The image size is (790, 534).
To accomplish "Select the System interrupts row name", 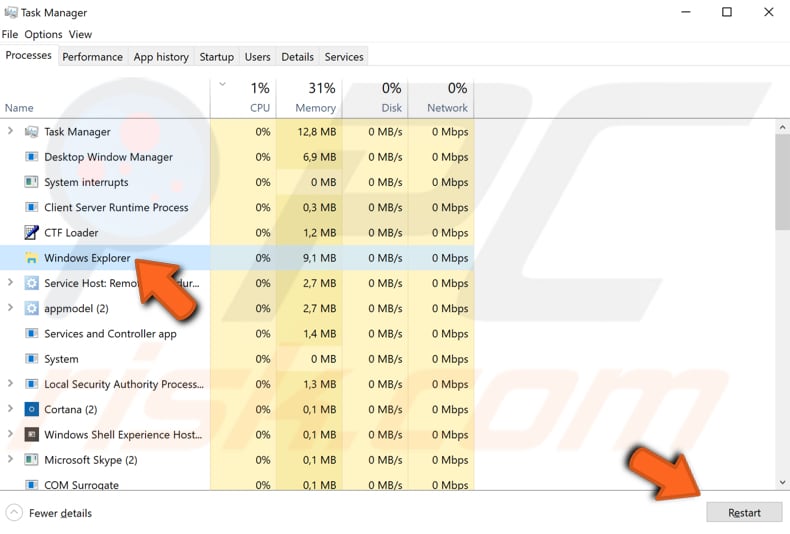I will tap(86, 182).
